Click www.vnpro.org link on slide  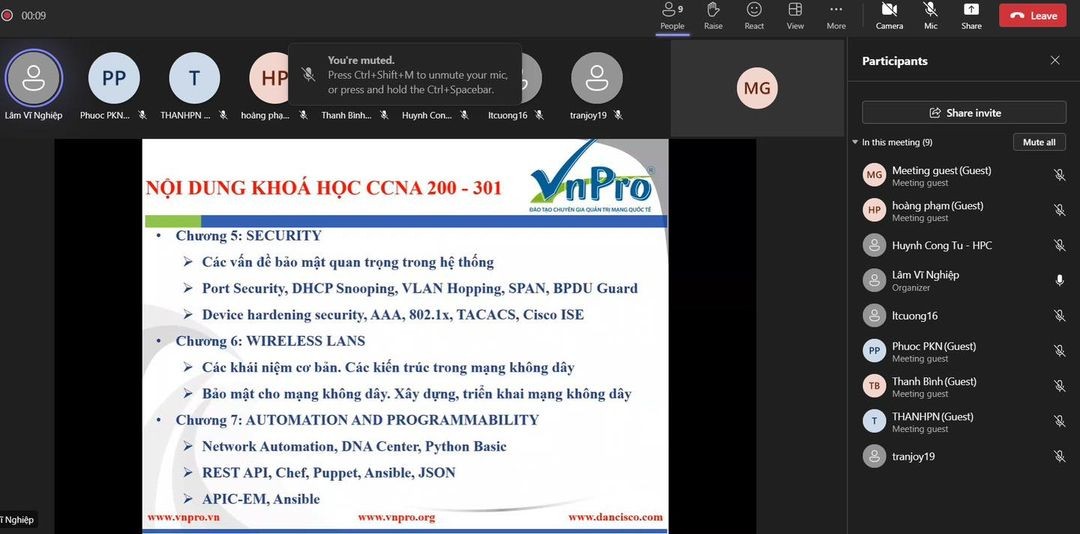[x=396, y=517]
